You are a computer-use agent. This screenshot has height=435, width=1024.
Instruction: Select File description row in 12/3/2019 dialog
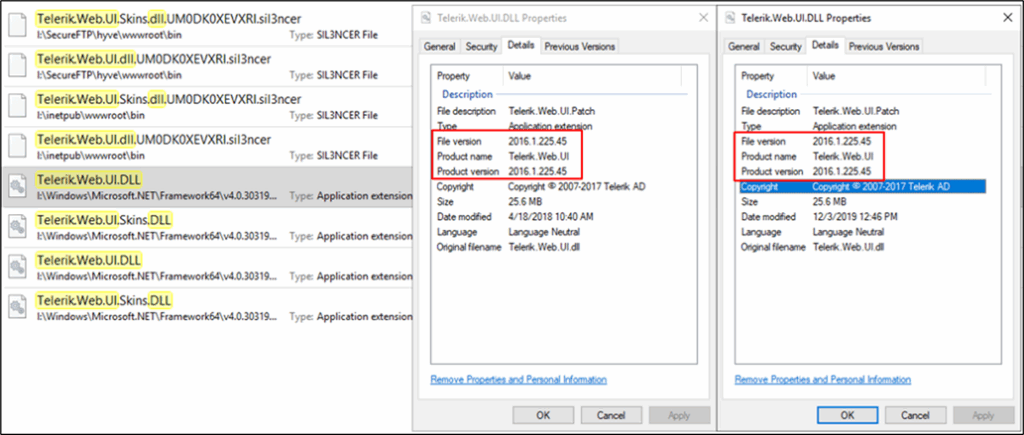coord(862,111)
